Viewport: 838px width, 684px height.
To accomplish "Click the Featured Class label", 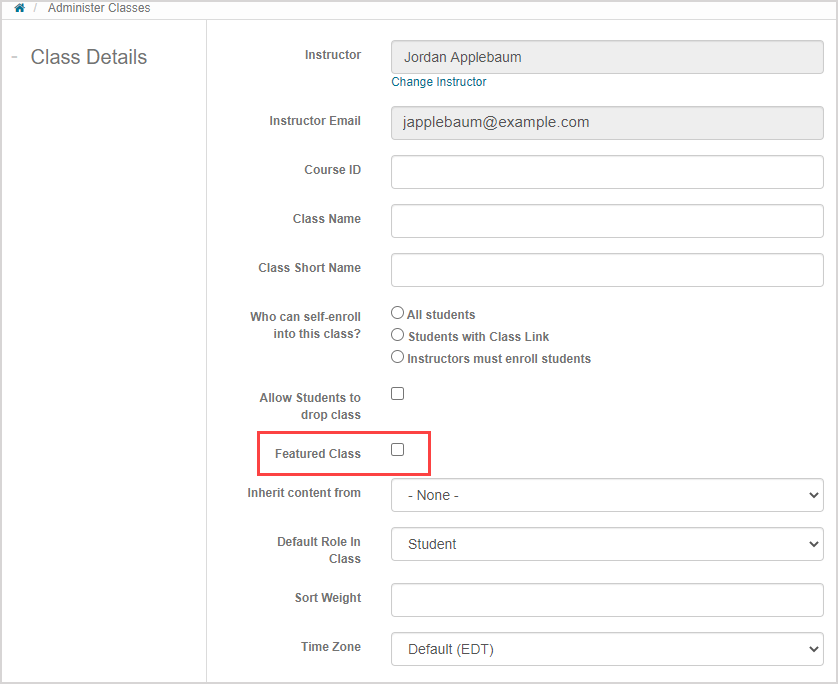I will [318, 454].
